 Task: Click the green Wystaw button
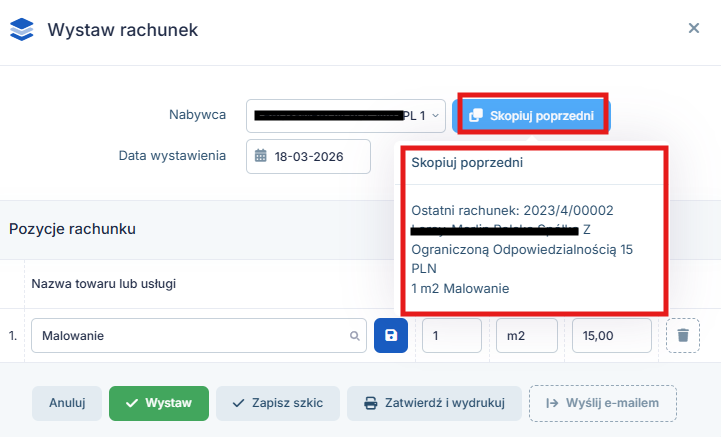158,403
